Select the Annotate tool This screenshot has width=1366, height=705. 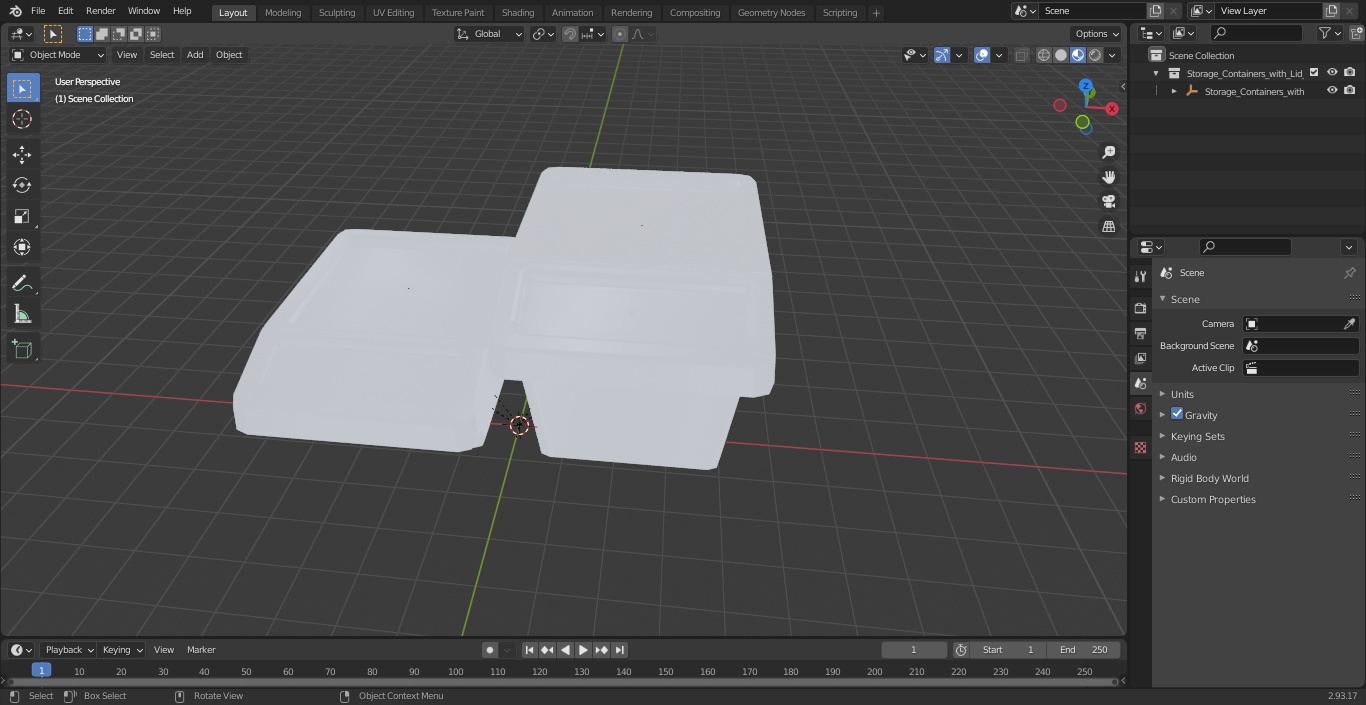click(22, 284)
